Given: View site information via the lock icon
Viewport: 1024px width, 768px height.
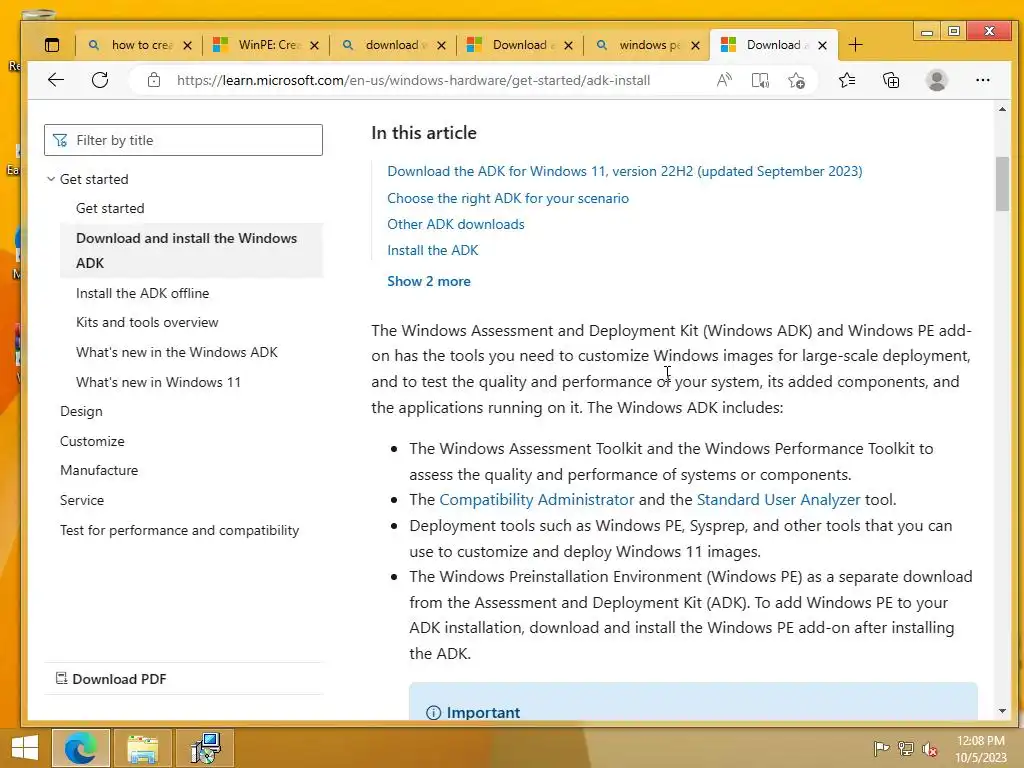Looking at the screenshot, I should coord(153,80).
